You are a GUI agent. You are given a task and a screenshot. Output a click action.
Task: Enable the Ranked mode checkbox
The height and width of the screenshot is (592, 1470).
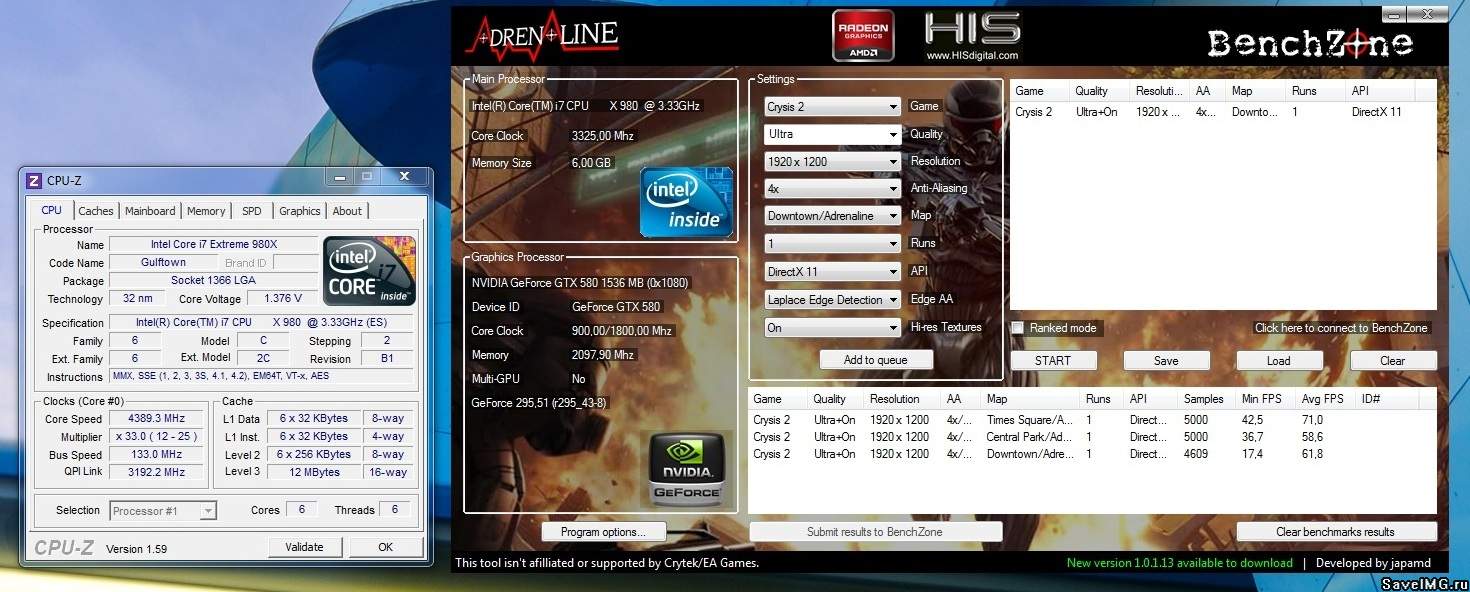coord(1017,328)
